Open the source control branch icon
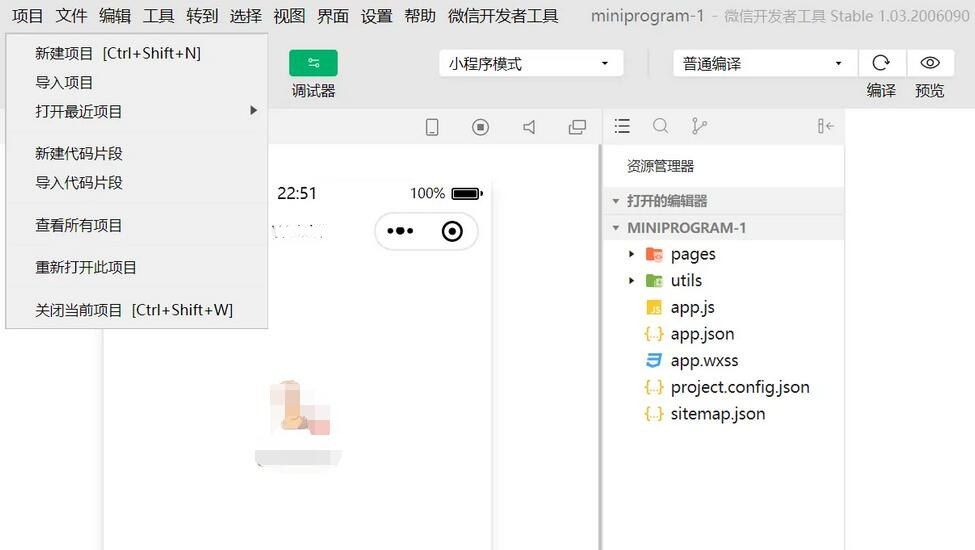975x550 pixels. pyautogui.click(x=699, y=126)
